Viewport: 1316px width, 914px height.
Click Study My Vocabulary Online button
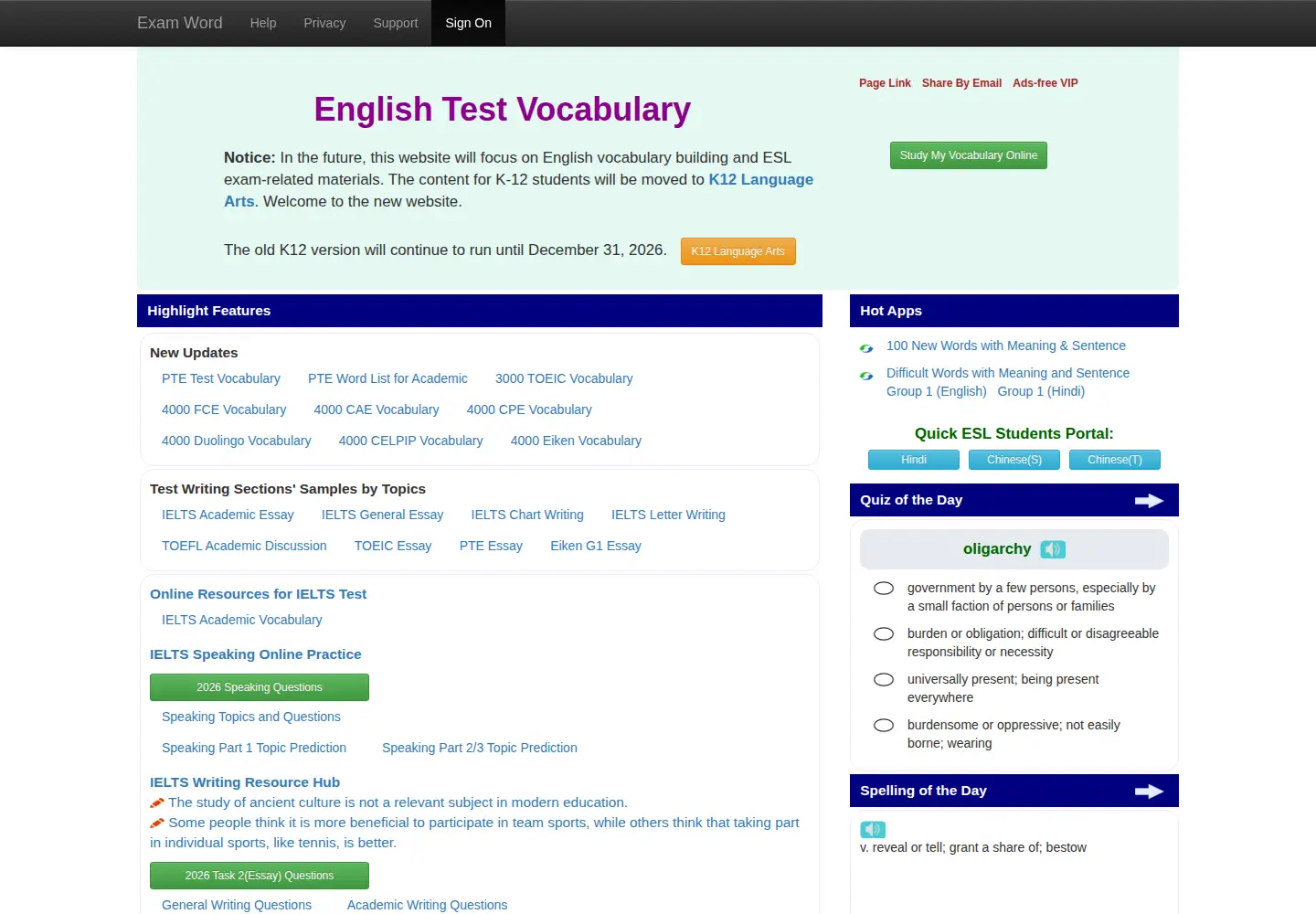tap(969, 155)
